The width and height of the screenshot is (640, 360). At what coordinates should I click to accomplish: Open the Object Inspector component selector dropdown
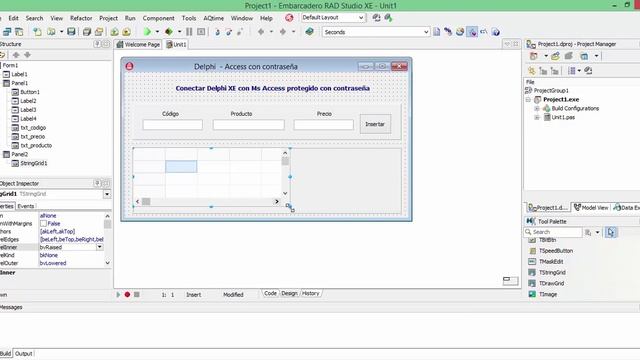point(107,194)
